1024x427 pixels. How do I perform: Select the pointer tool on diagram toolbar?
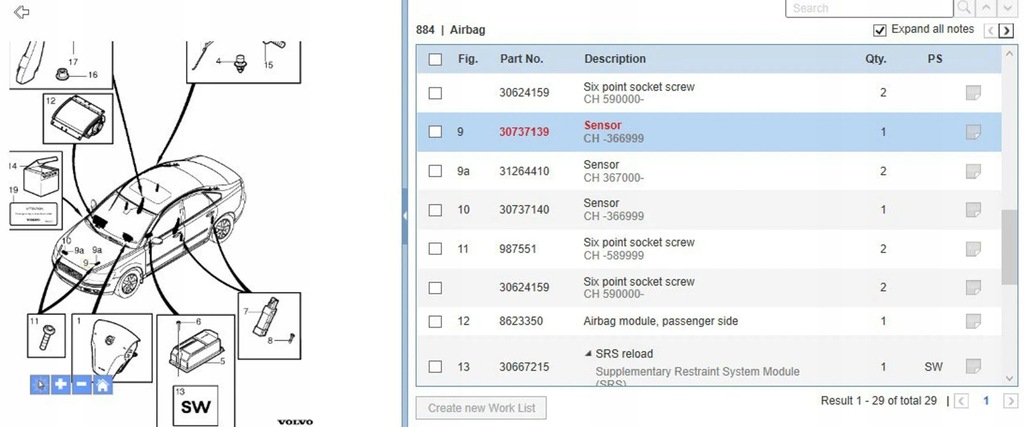point(41,384)
